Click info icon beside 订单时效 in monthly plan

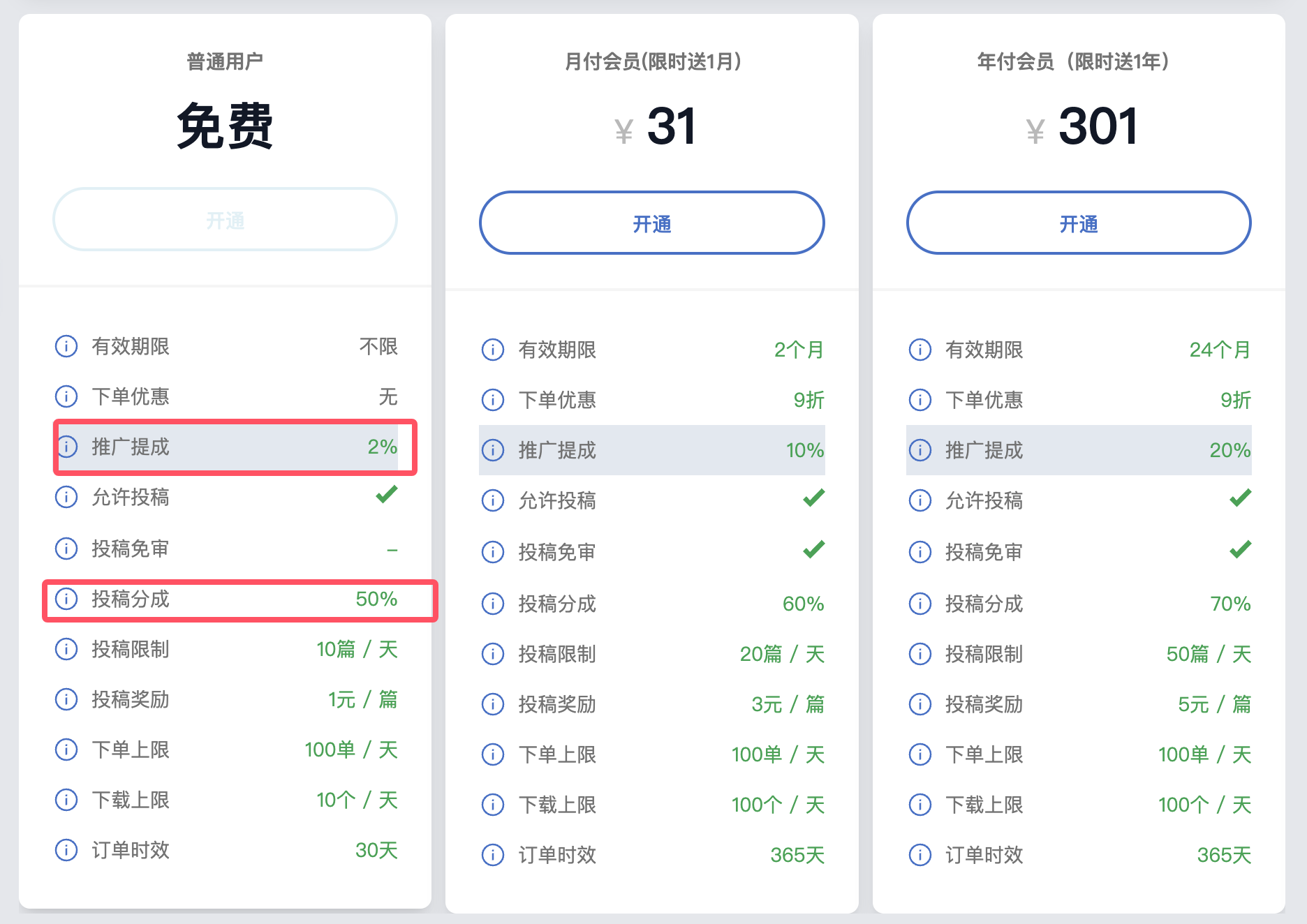(x=493, y=855)
